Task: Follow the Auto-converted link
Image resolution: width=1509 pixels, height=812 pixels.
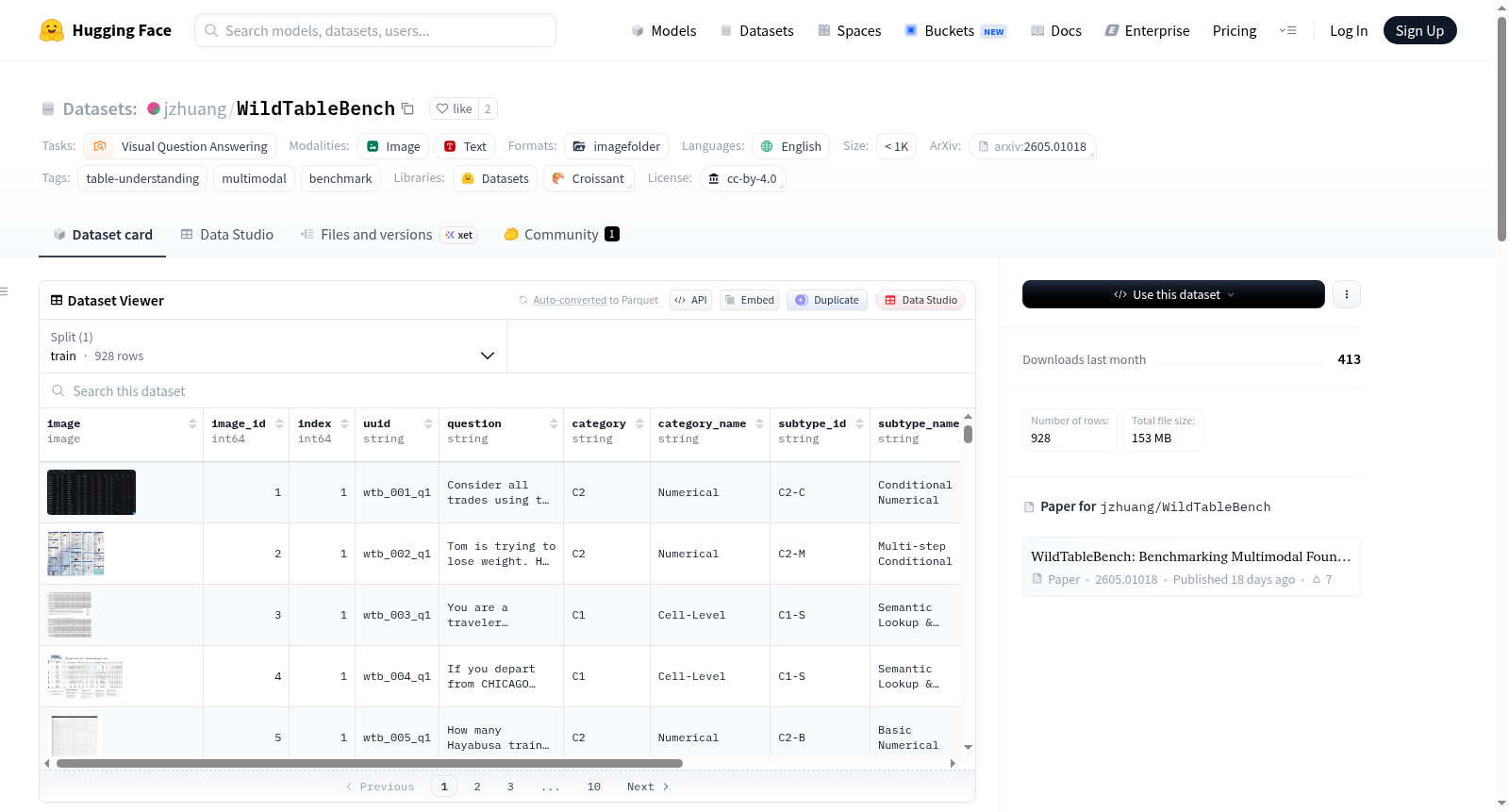Action: (570, 300)
